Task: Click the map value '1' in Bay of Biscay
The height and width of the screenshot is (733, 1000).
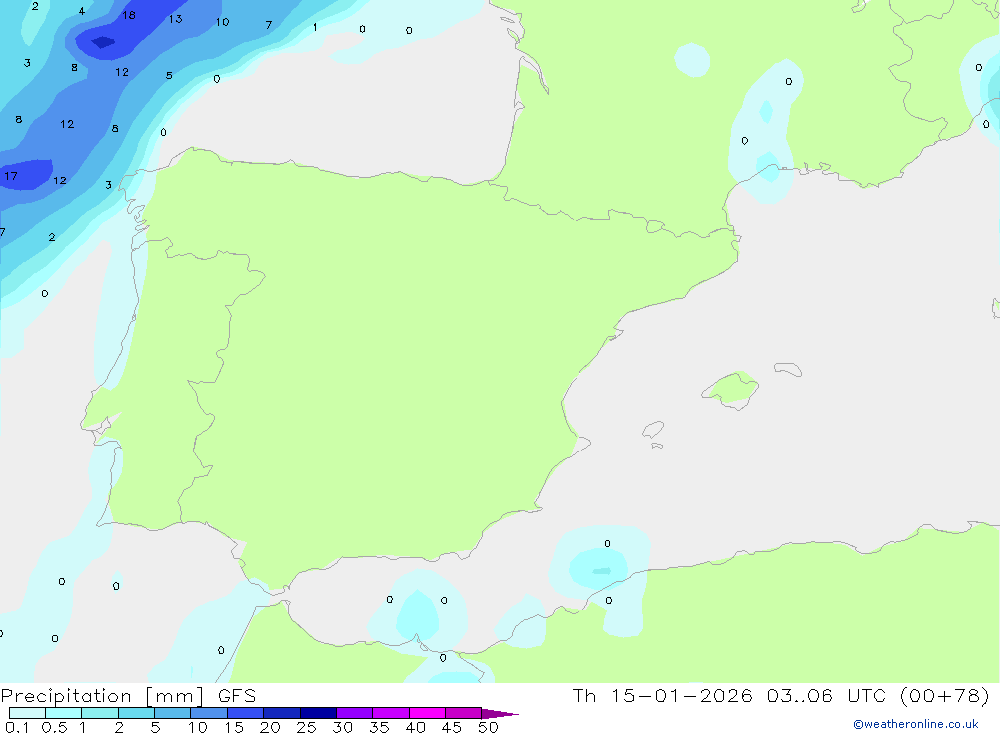Action: pos(315,27)
